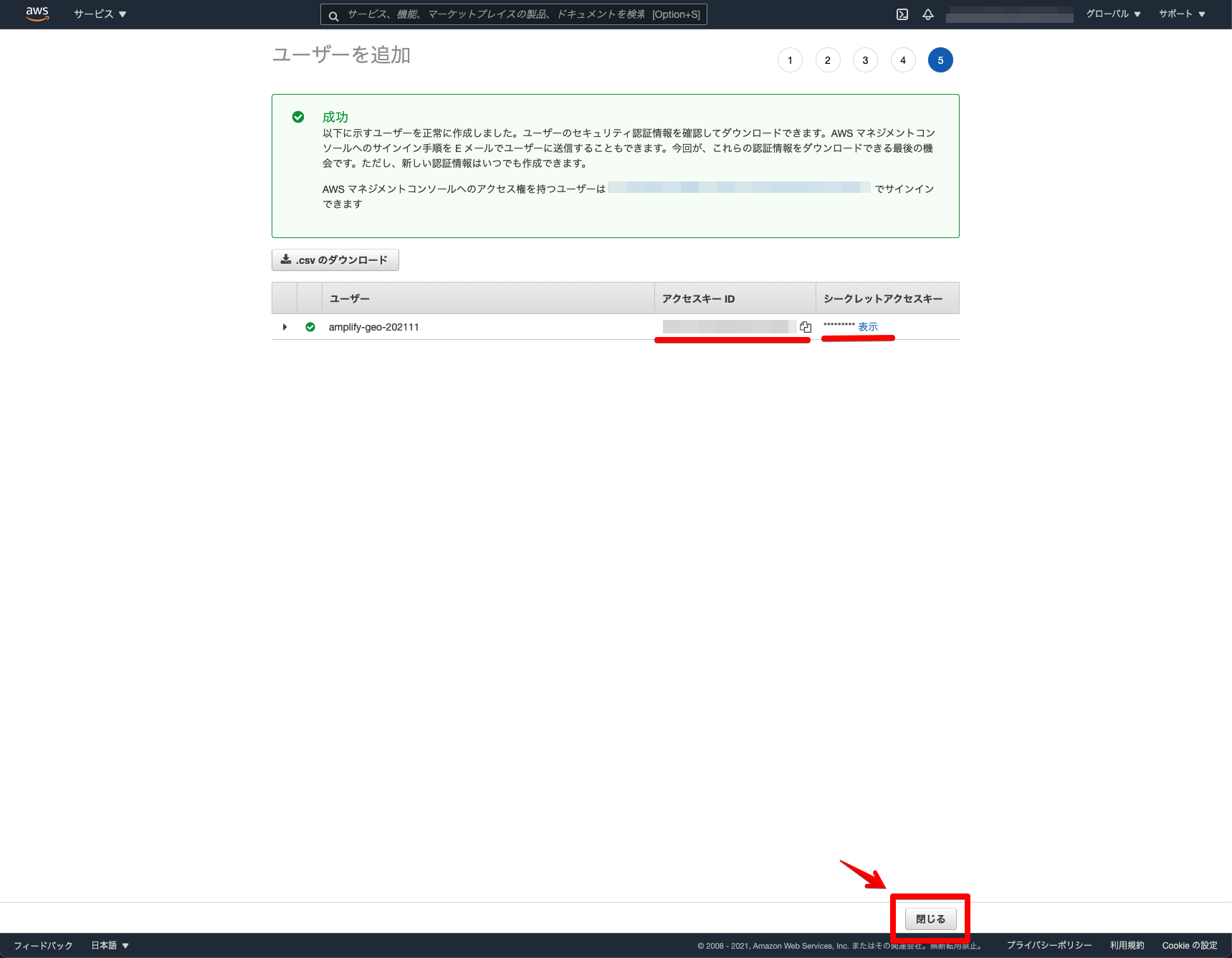This screenshot has width=1232, height=958.
Task: Click the アクセスキー ID column header
Action: point(735,298)
